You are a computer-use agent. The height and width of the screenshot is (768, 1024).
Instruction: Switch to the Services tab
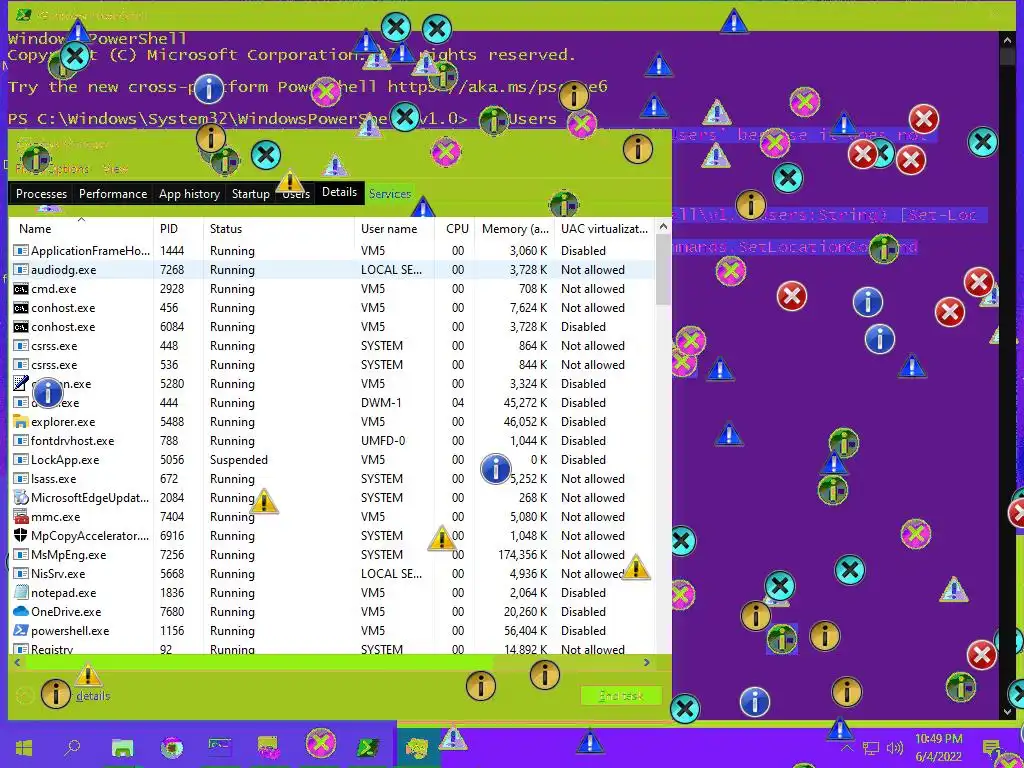coord(390,194)
